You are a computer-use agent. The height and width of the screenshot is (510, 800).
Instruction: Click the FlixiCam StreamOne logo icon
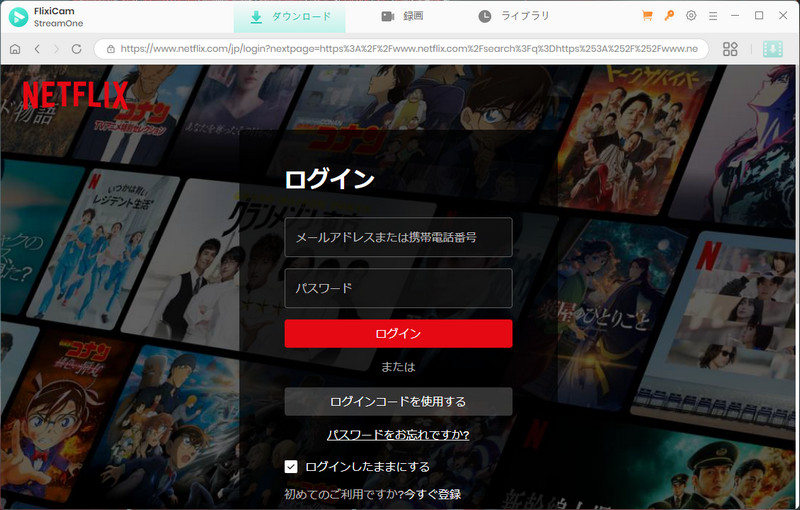[x=18, y=17]
